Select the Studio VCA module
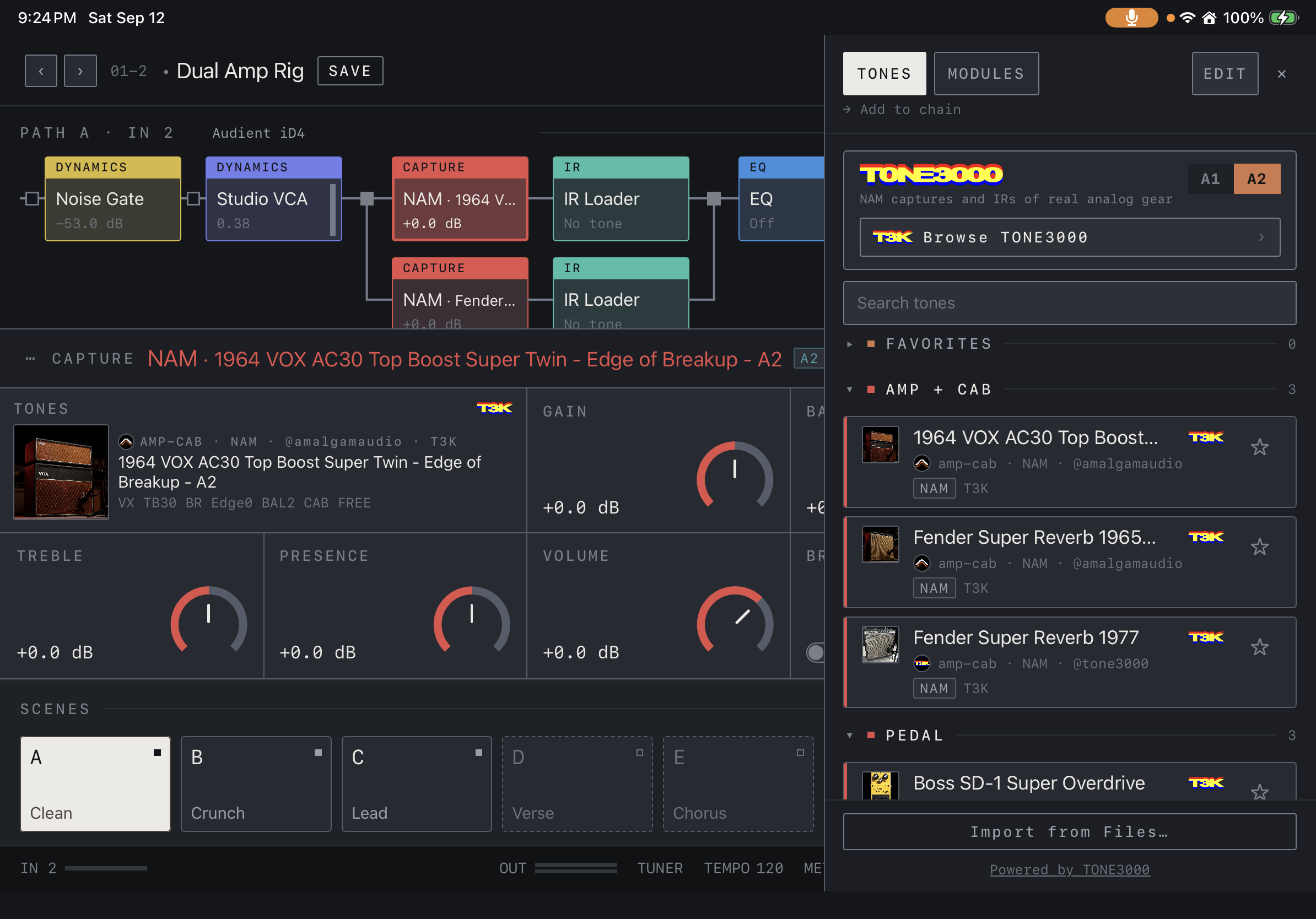The image size is (1316, 919). click(x=273, y=199)
